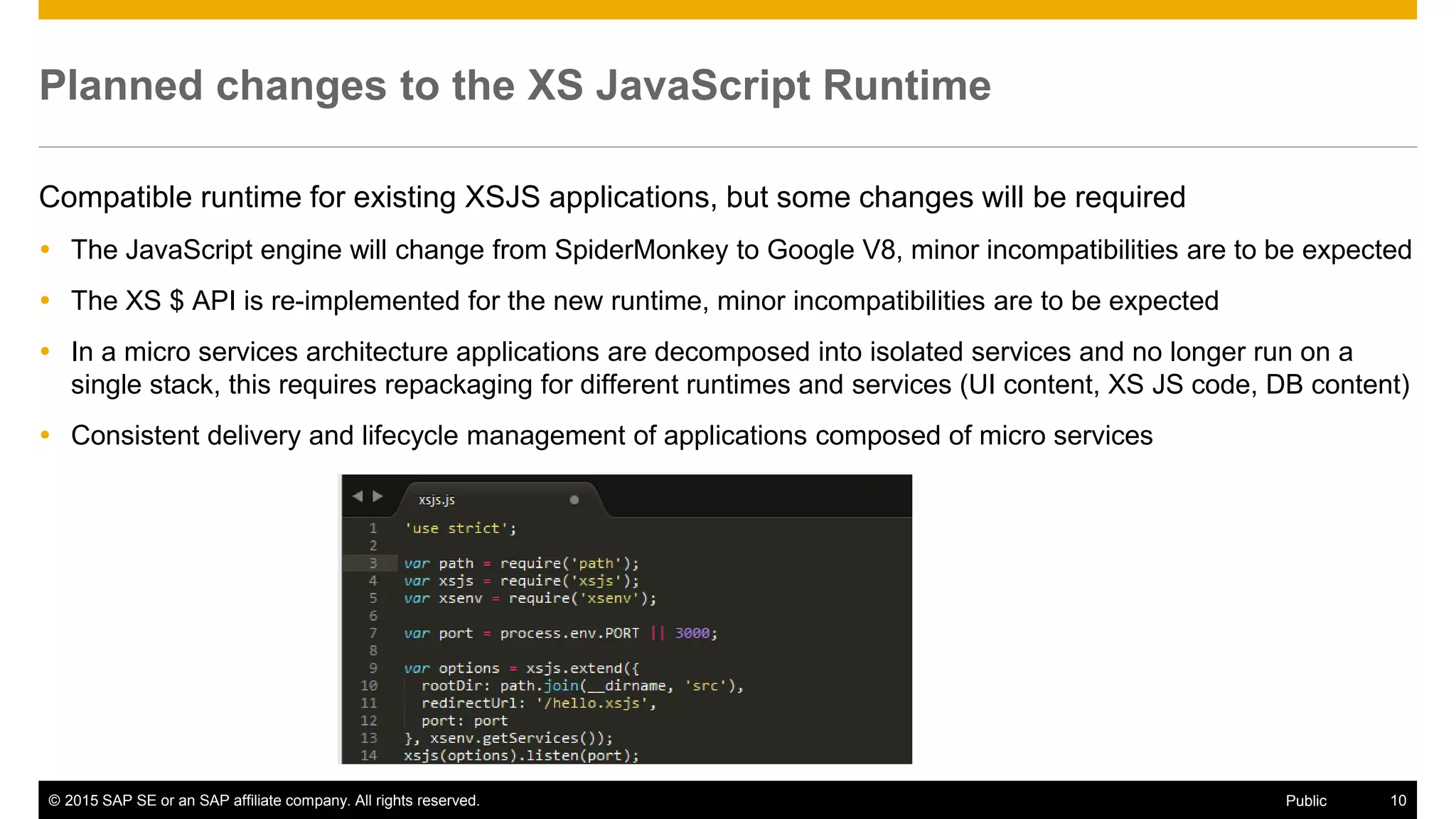Click the bullet about SpiderMonkey to Google V8
This screenshot has height=819, width=1456.
pyautogui.click(x=741, y=250)
